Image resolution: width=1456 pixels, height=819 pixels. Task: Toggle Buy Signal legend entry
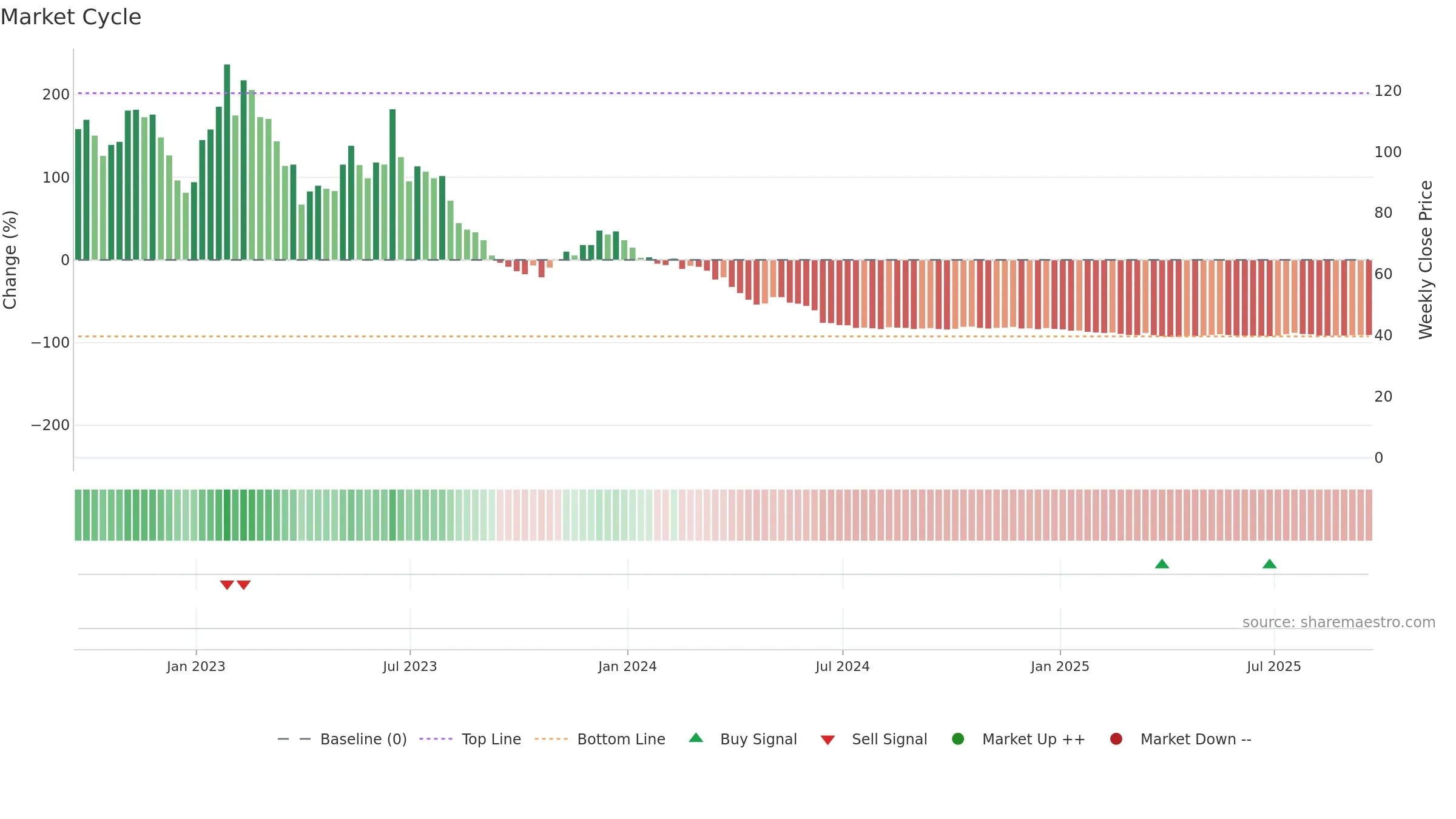click(743, 739)
